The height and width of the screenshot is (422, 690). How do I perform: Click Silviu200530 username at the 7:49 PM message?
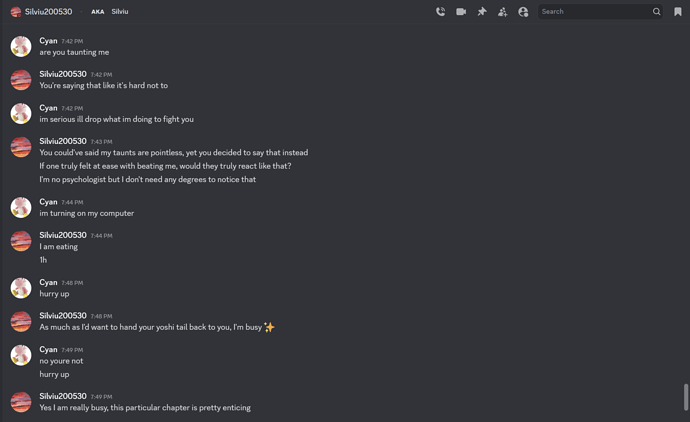tap(63, 396)
